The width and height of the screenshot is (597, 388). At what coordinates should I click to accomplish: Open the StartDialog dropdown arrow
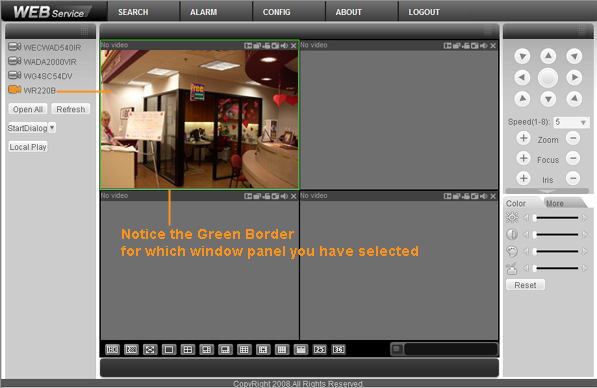click(52, 128)
